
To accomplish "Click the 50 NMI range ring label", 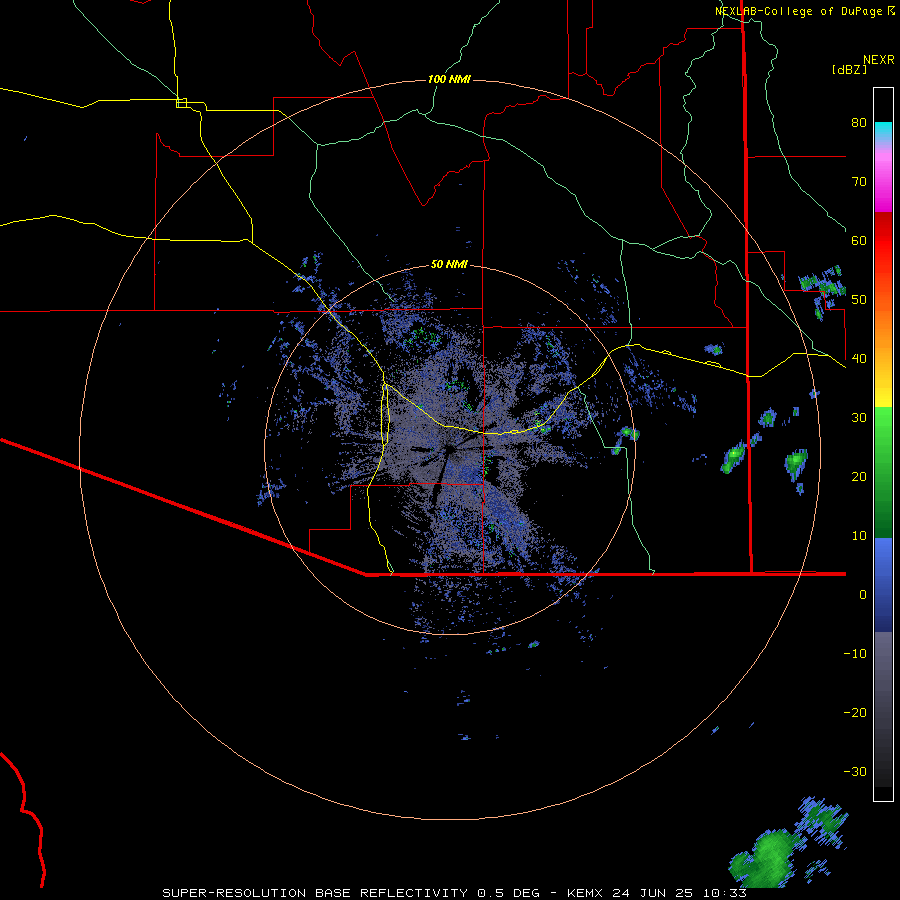I will pyautogui.click(x=449, y=265).
